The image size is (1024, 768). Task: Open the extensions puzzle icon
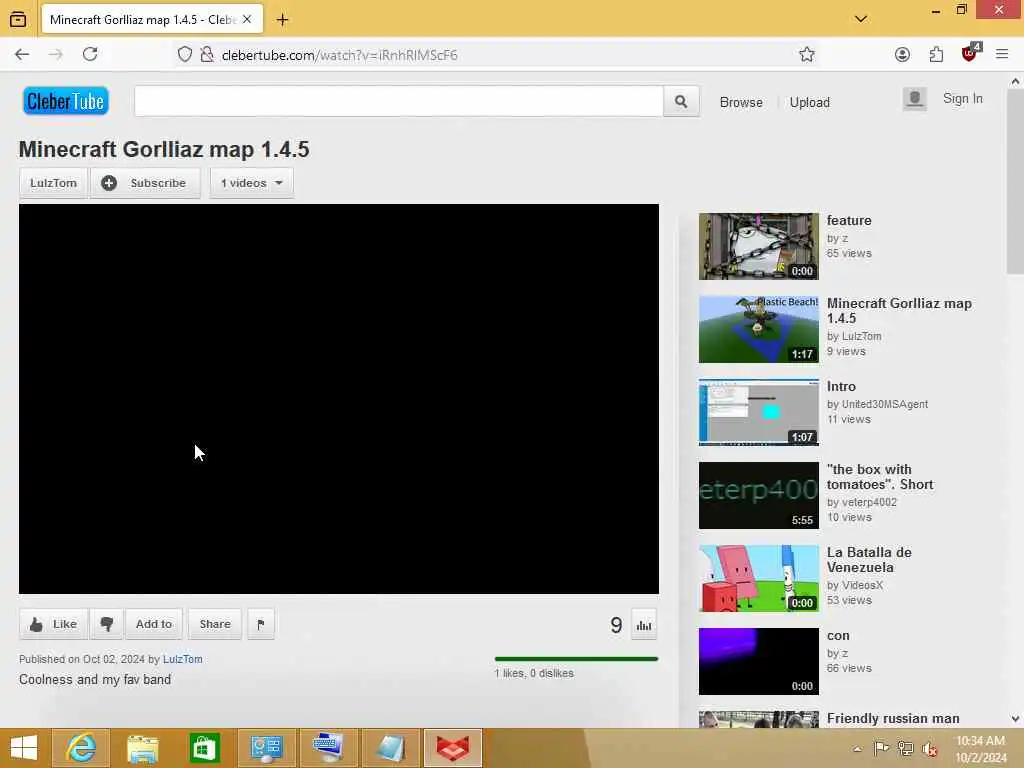pyautogui.click(x=936, y=55)
